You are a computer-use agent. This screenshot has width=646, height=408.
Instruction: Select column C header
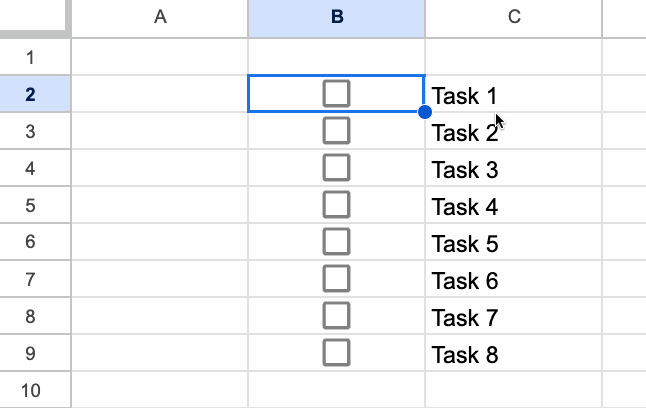tap(514, 18)
